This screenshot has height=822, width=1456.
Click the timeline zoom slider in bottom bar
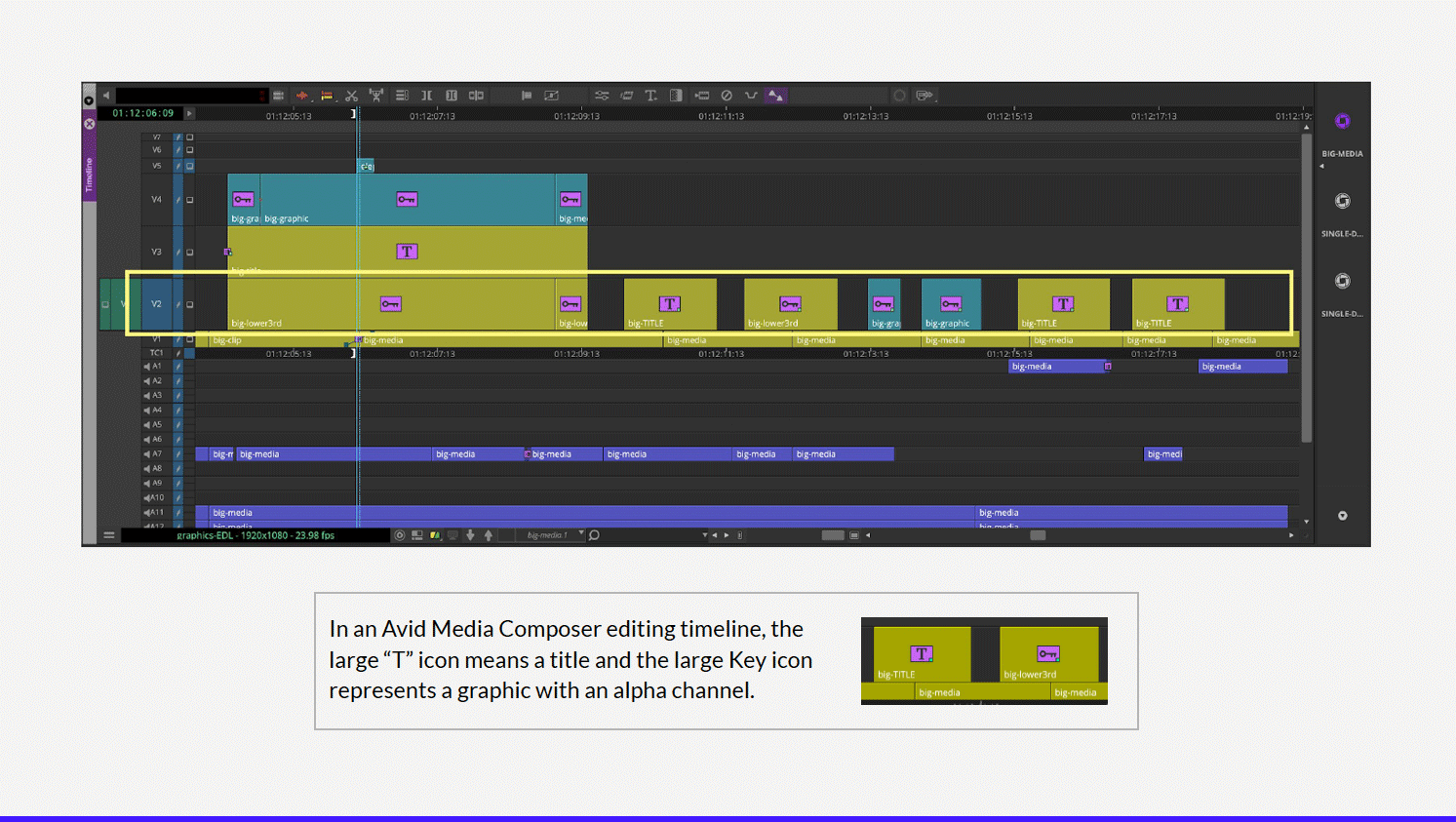click(833, 535)
